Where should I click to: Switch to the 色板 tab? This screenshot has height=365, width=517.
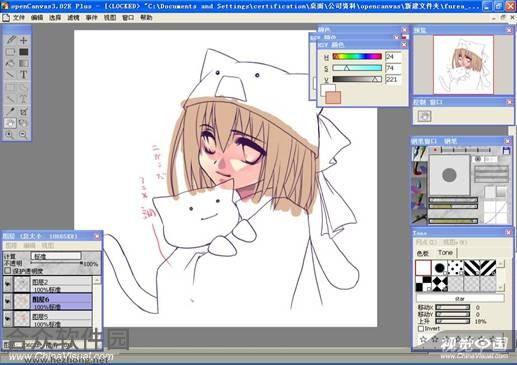point(423,253)
